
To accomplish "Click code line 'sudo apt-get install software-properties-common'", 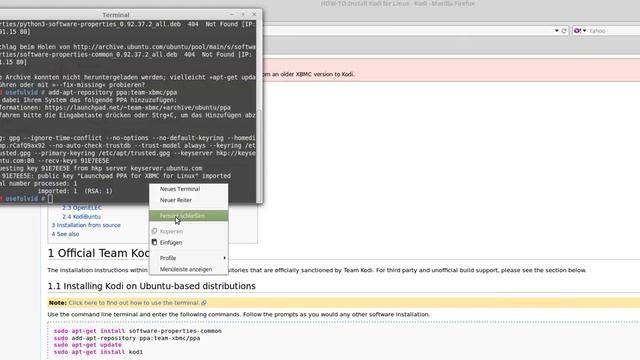I will 138,331.
